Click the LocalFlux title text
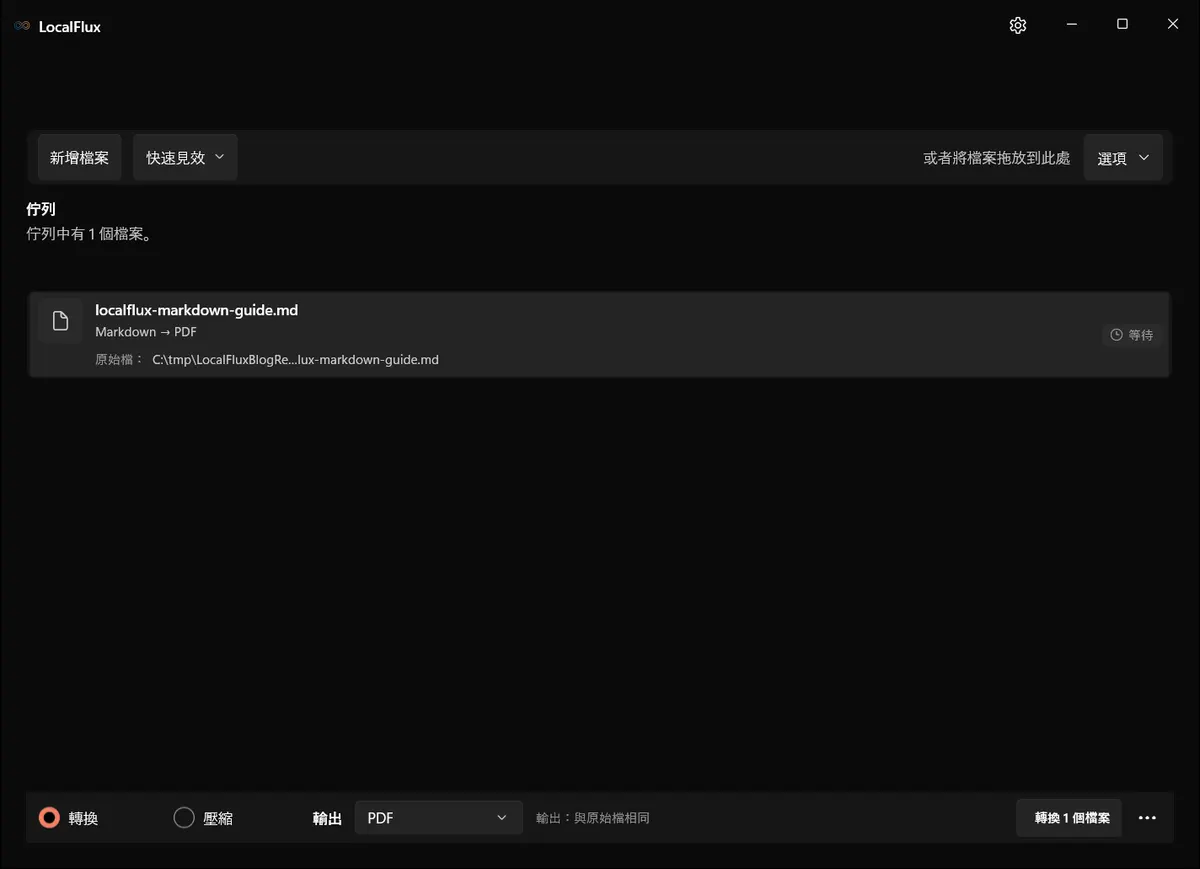The height and width of the screenshot is (869, 1200). [70, 27]
